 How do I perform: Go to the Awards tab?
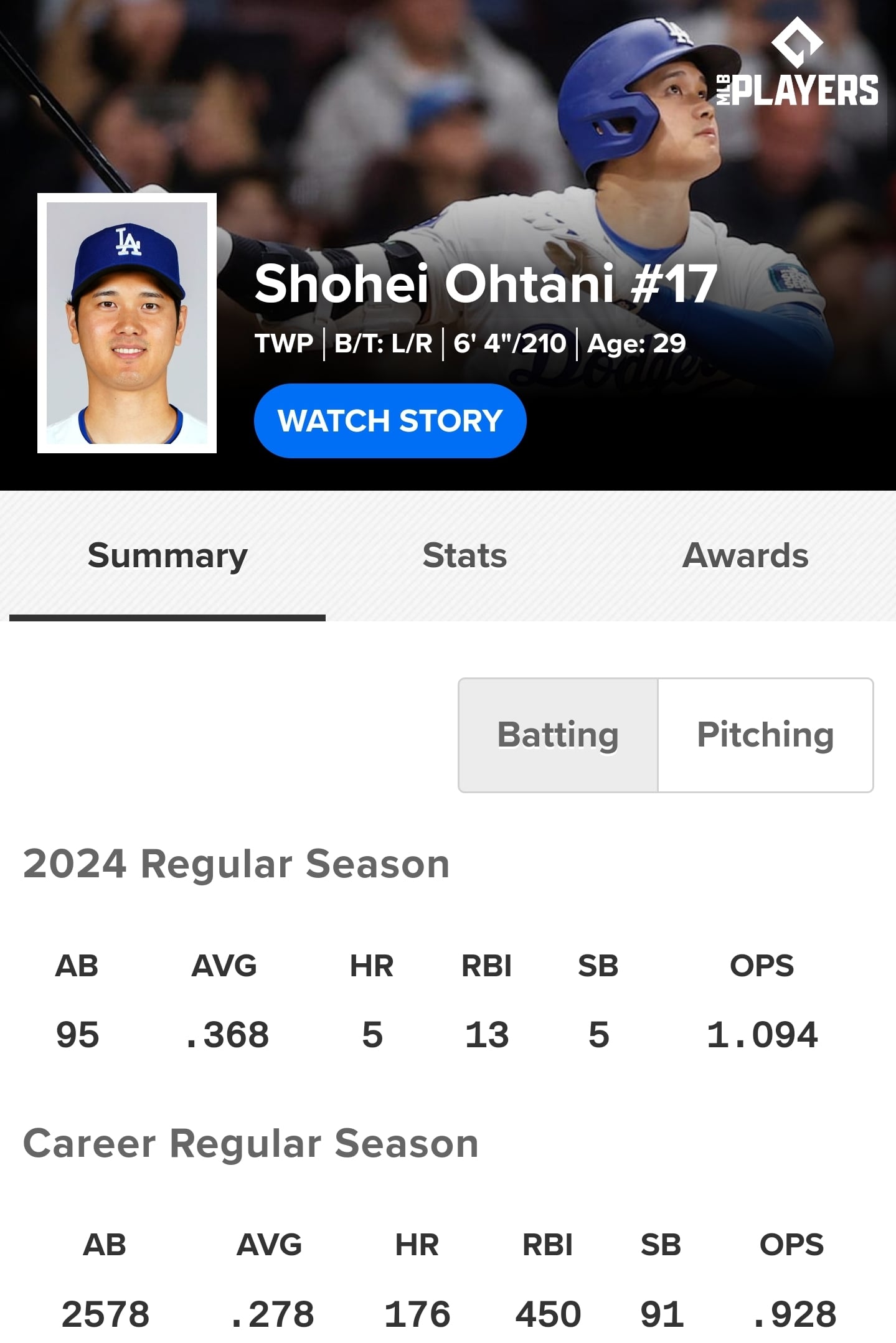(745, 556)
